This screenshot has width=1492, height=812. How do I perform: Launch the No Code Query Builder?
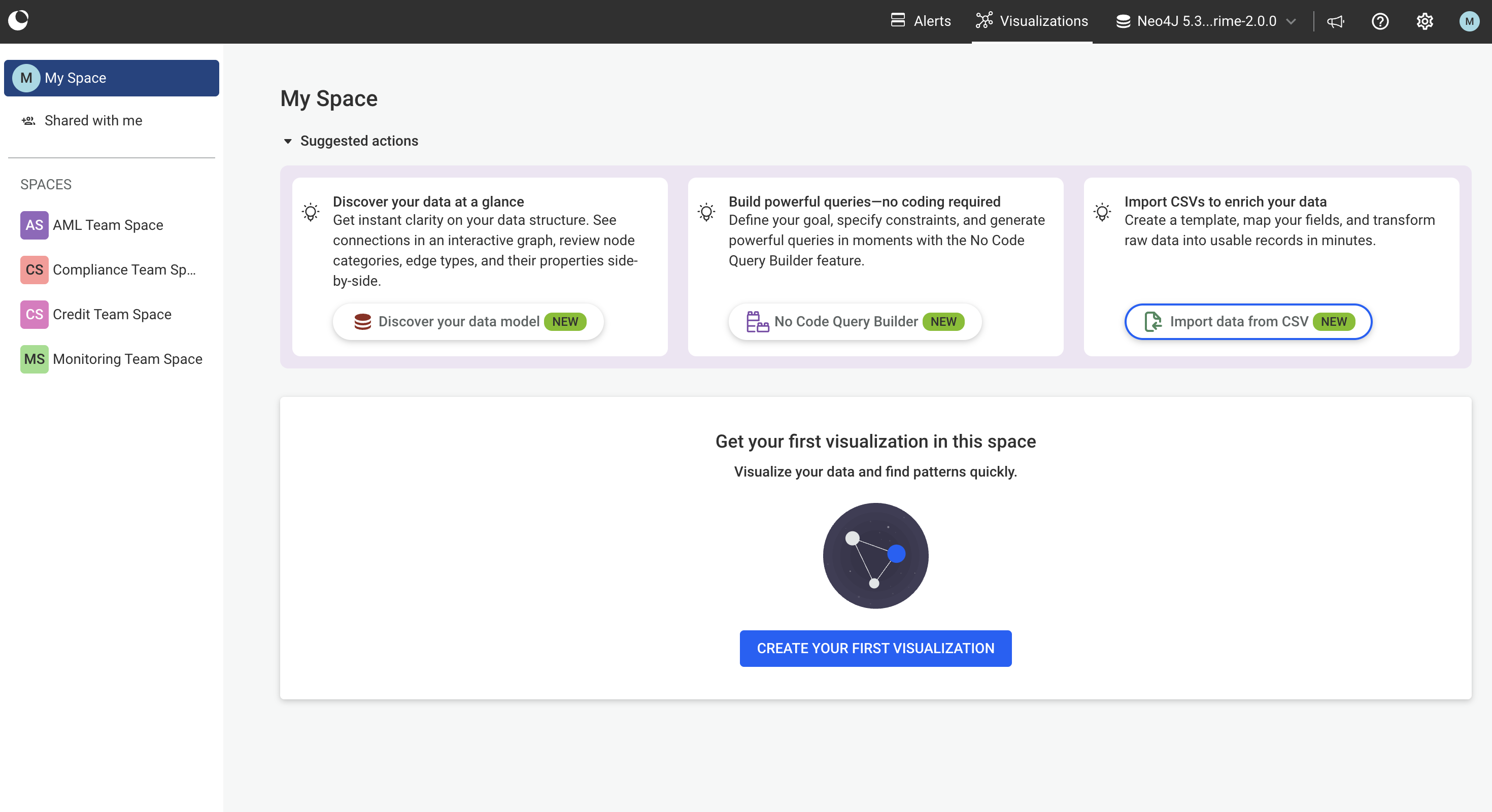854,321
